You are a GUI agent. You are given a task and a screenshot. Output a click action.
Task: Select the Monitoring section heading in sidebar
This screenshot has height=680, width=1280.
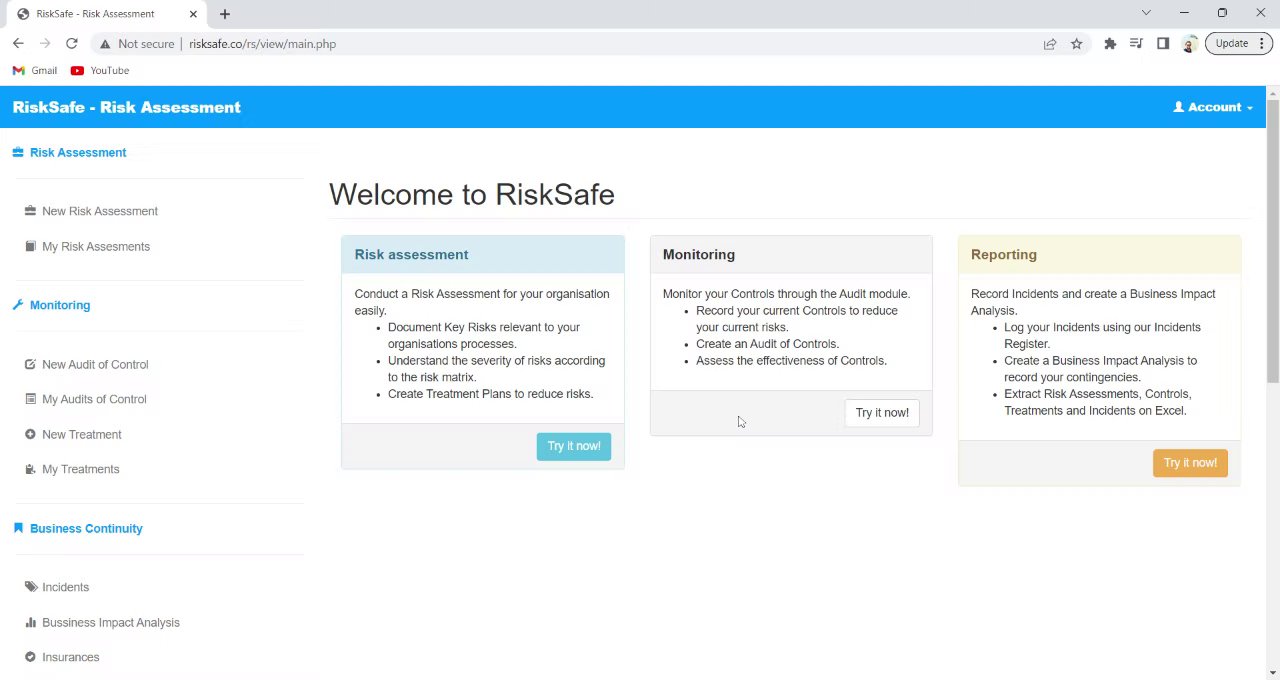tap(60, 305)
